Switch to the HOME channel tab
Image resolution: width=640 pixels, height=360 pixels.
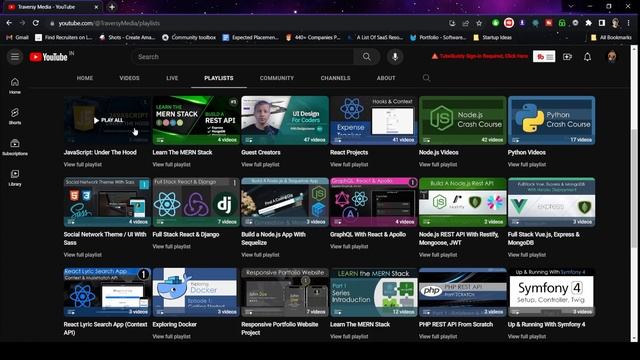[x=85, y=78]
